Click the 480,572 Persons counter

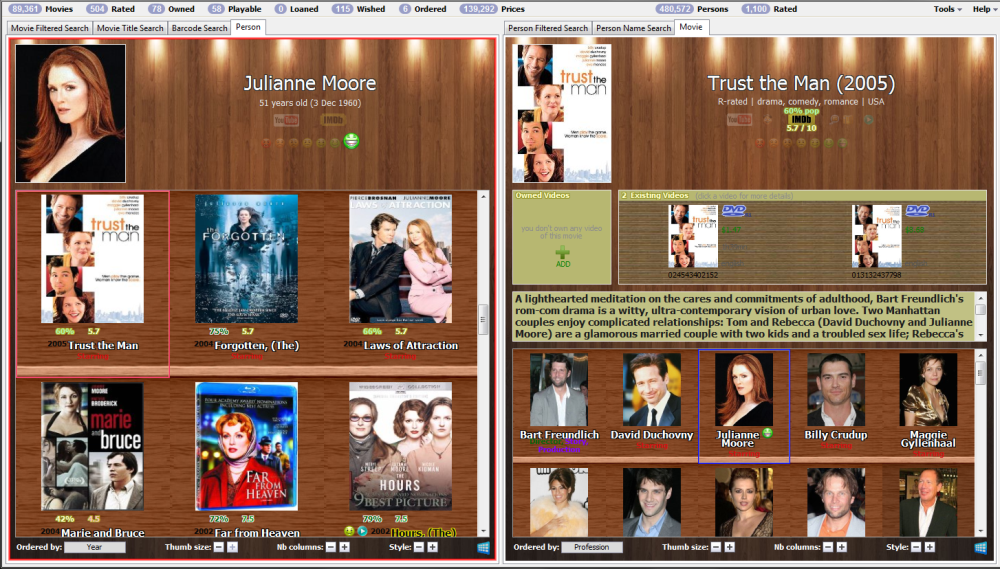pyautogui.click(x=692, y=9)
